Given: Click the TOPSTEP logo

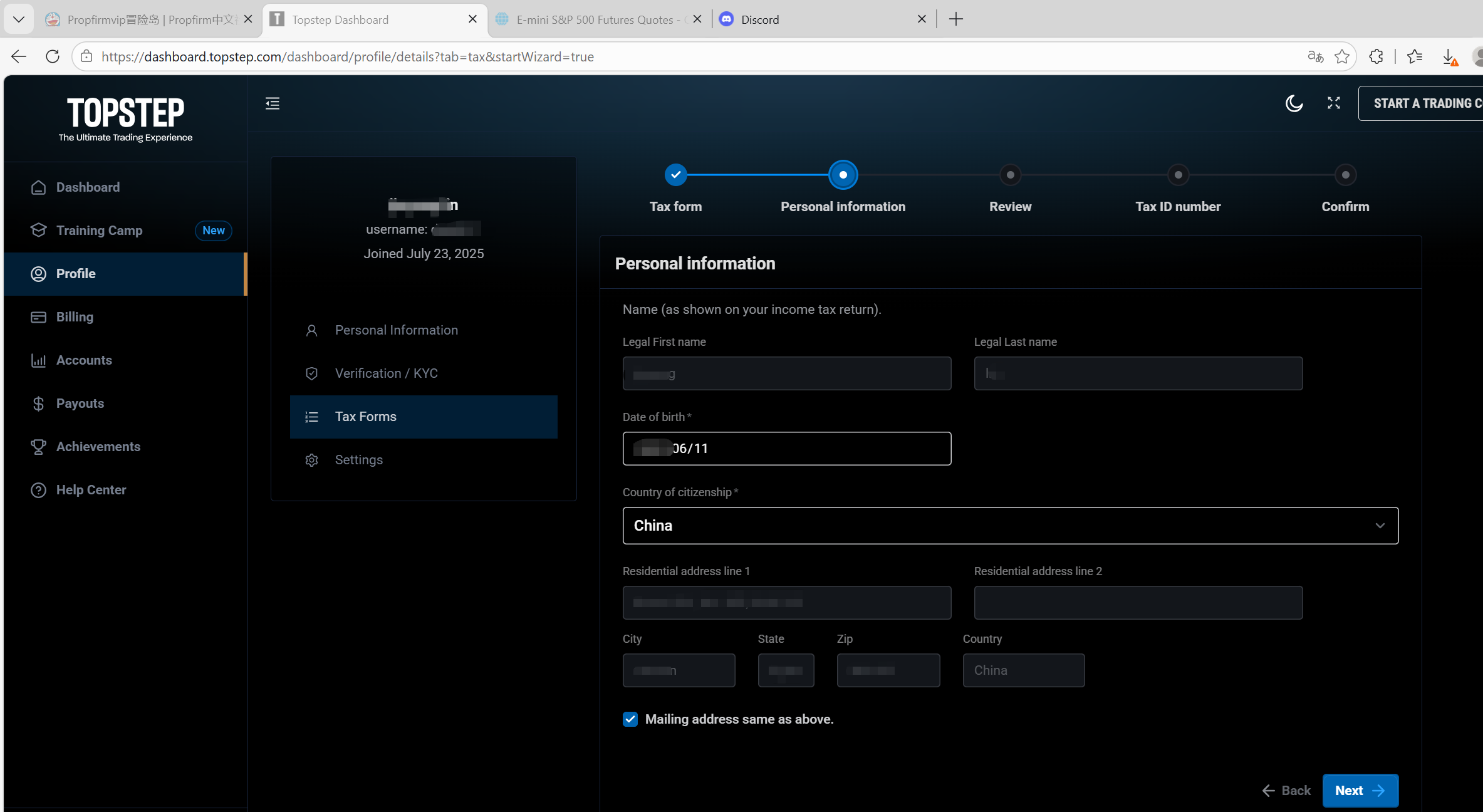Looking at the screenshot, I should [125, 119].
